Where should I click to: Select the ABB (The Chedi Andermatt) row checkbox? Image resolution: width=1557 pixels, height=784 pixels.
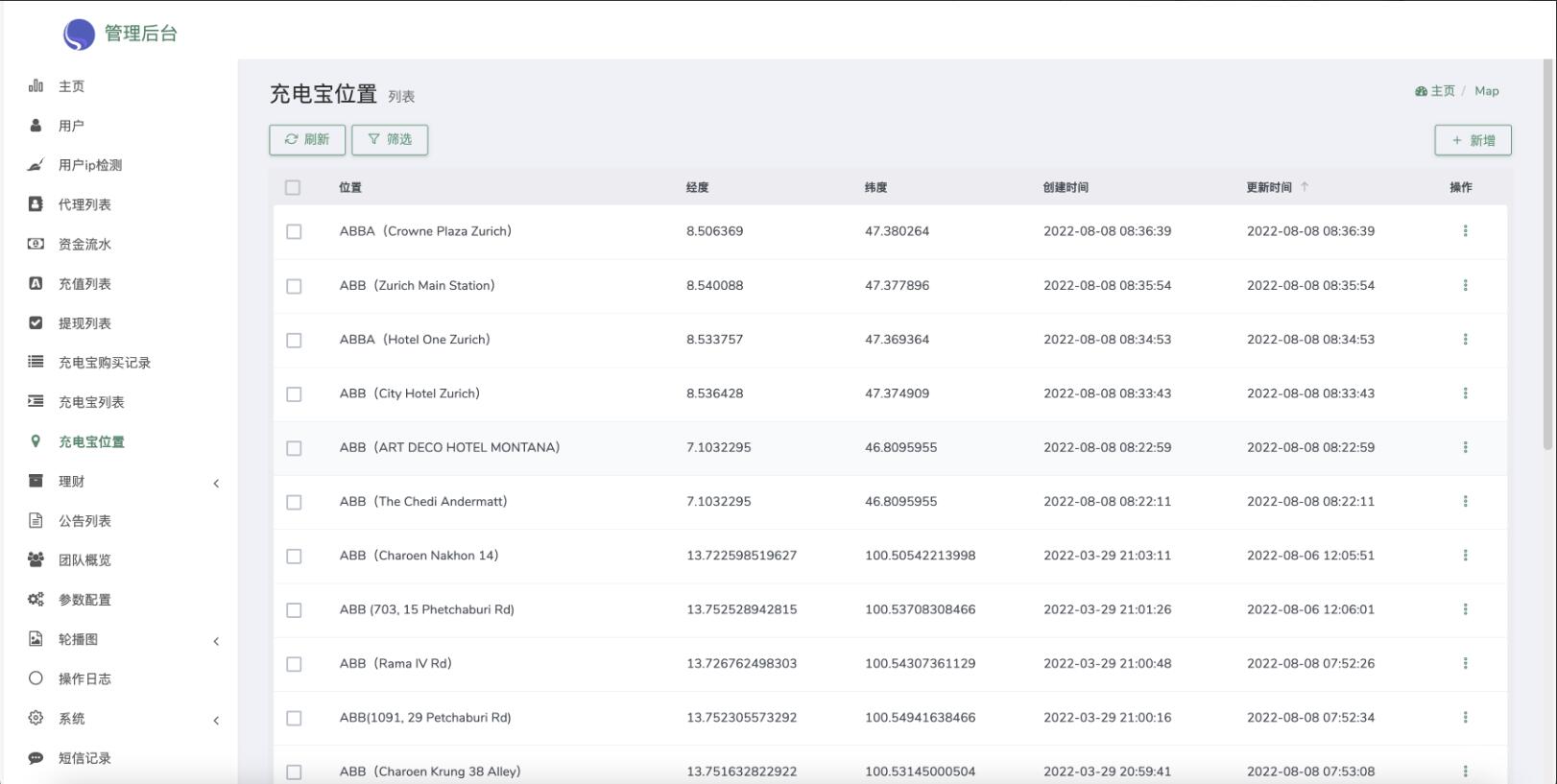point(294,502)
